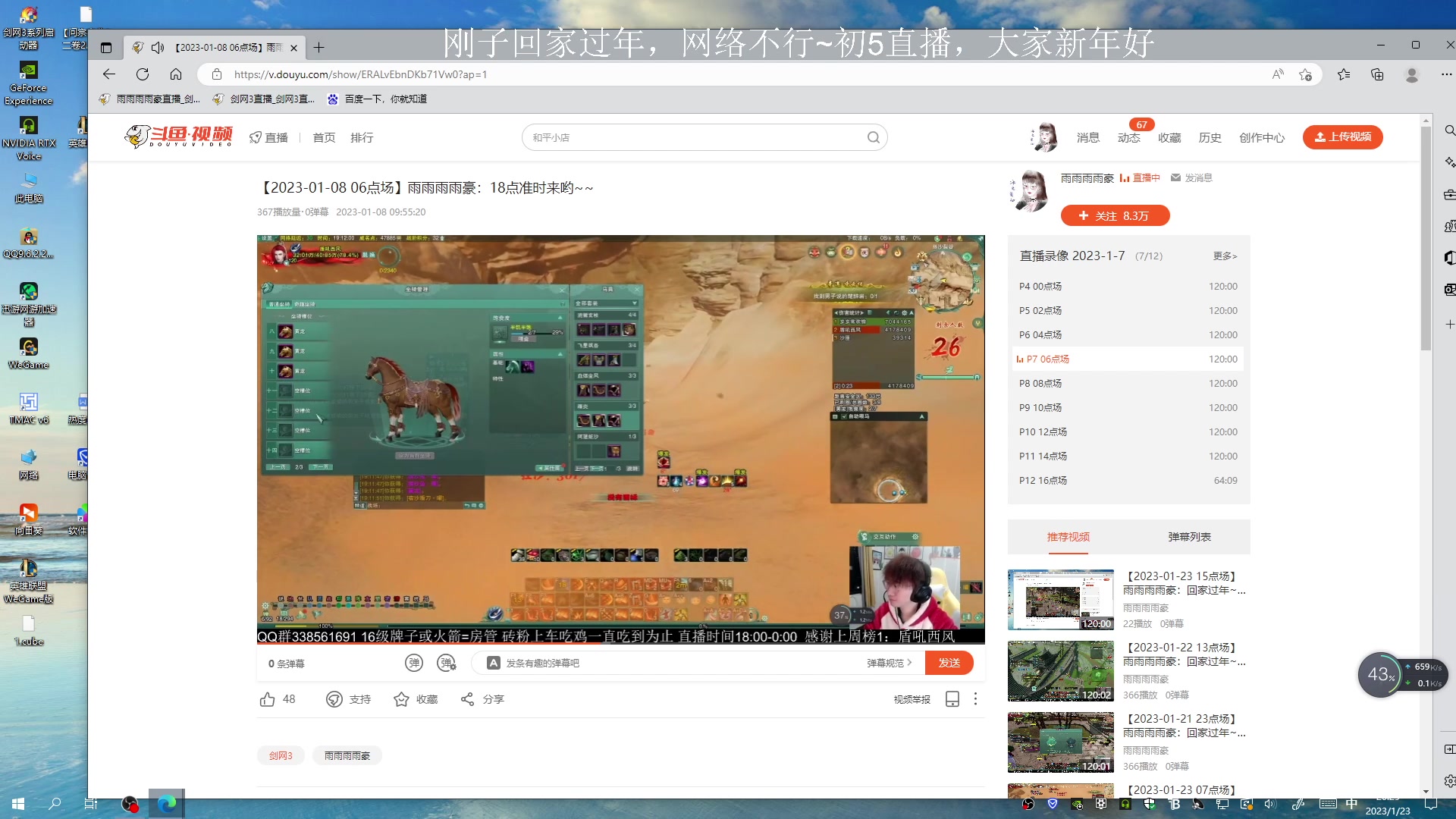Viewport: 1456px width, 819px height.
Task: Open the user avatar in the header
Action: [1044, 137]
